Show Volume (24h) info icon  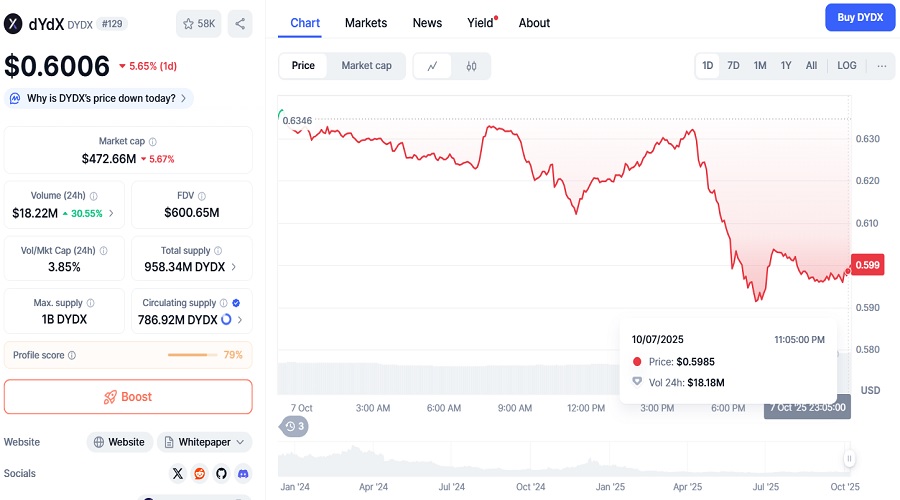pyautogui.click(x=94, y=196)
